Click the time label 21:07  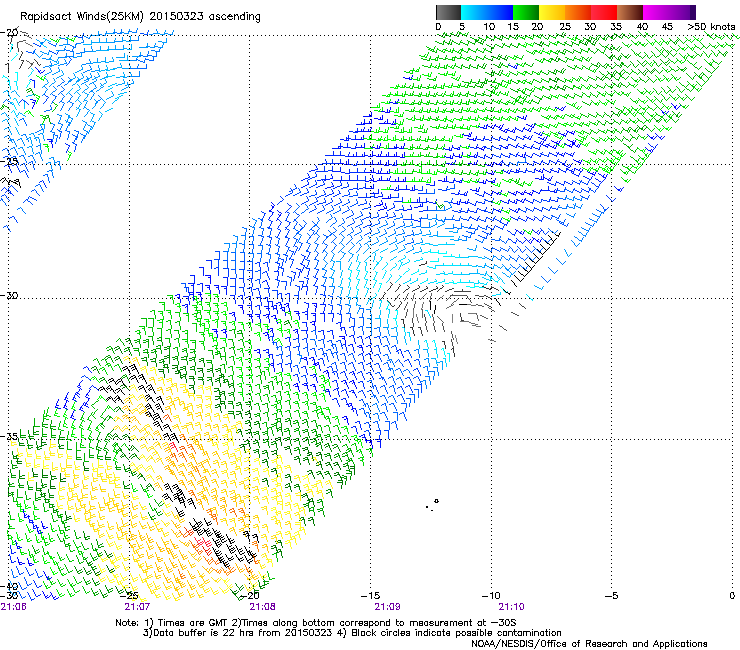tap(137, 607)
